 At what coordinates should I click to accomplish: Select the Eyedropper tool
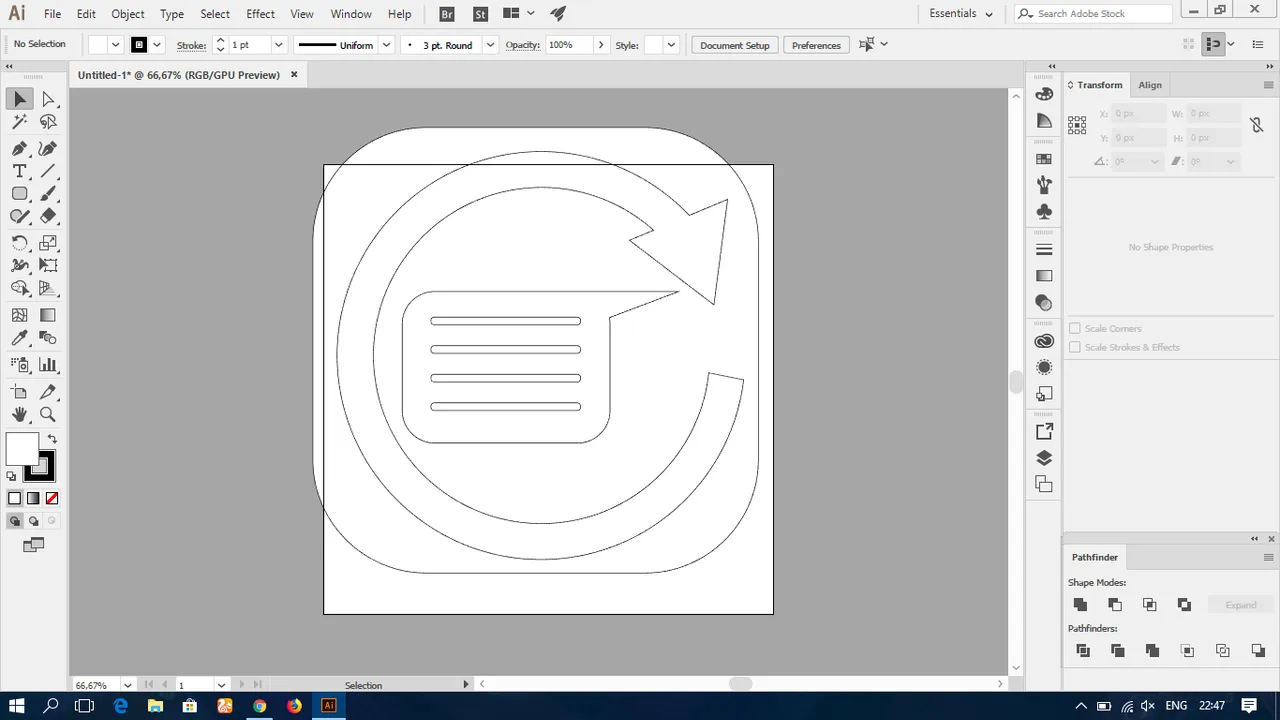[20, 338]
